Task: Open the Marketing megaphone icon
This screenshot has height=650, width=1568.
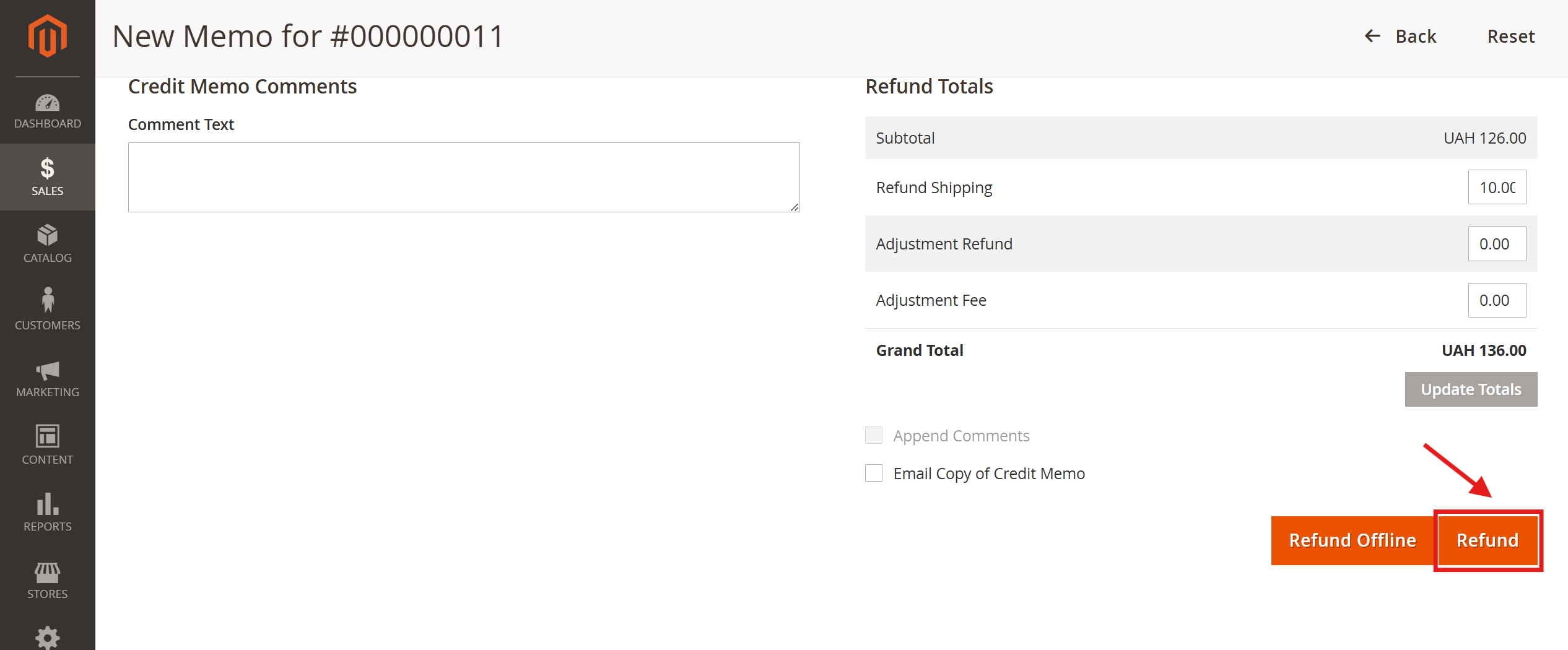Action: tap(47, 370)
